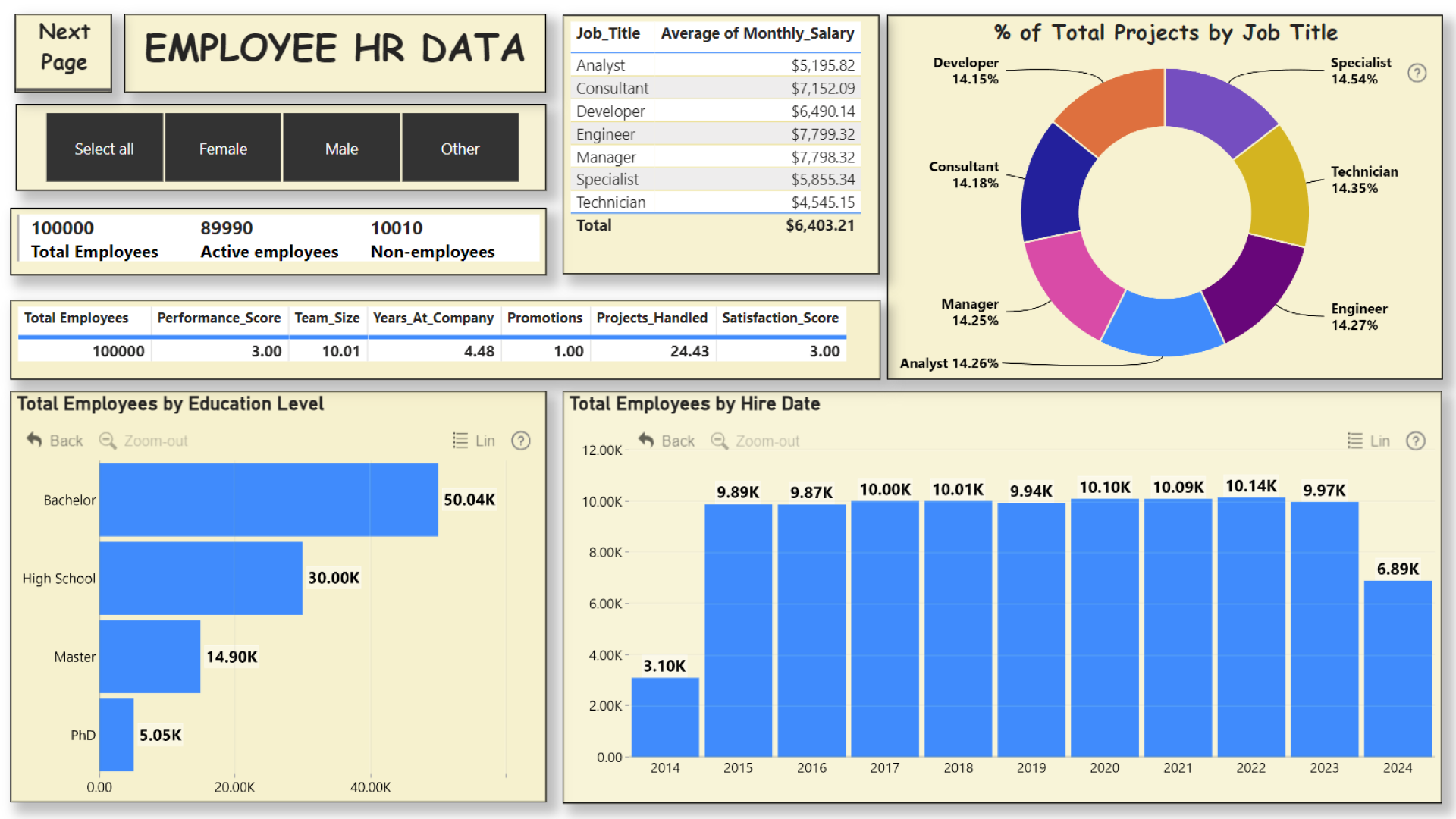Filter employees by Other gender

[x=460, y=148]
